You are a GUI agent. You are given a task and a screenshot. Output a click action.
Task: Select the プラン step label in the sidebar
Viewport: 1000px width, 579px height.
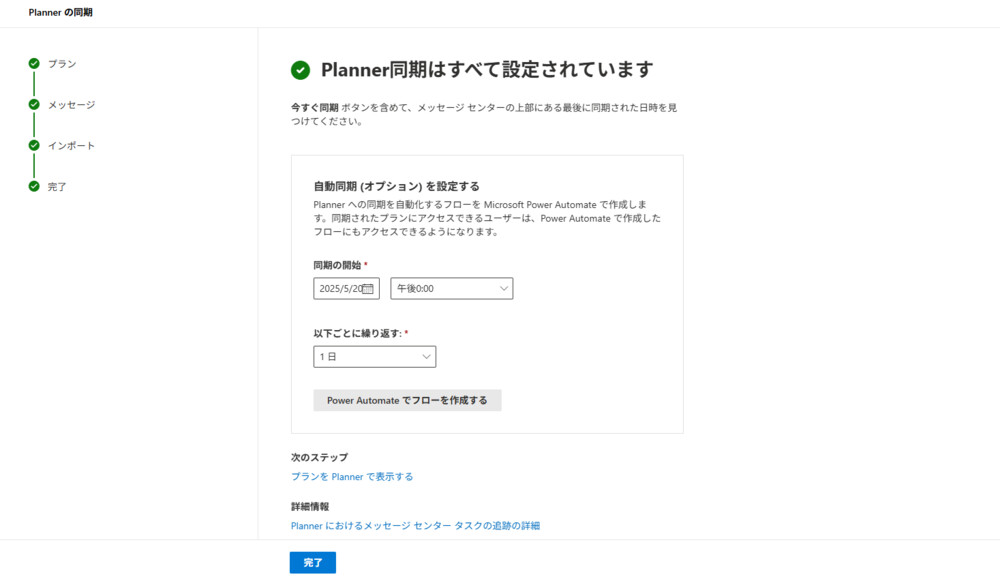62,64
